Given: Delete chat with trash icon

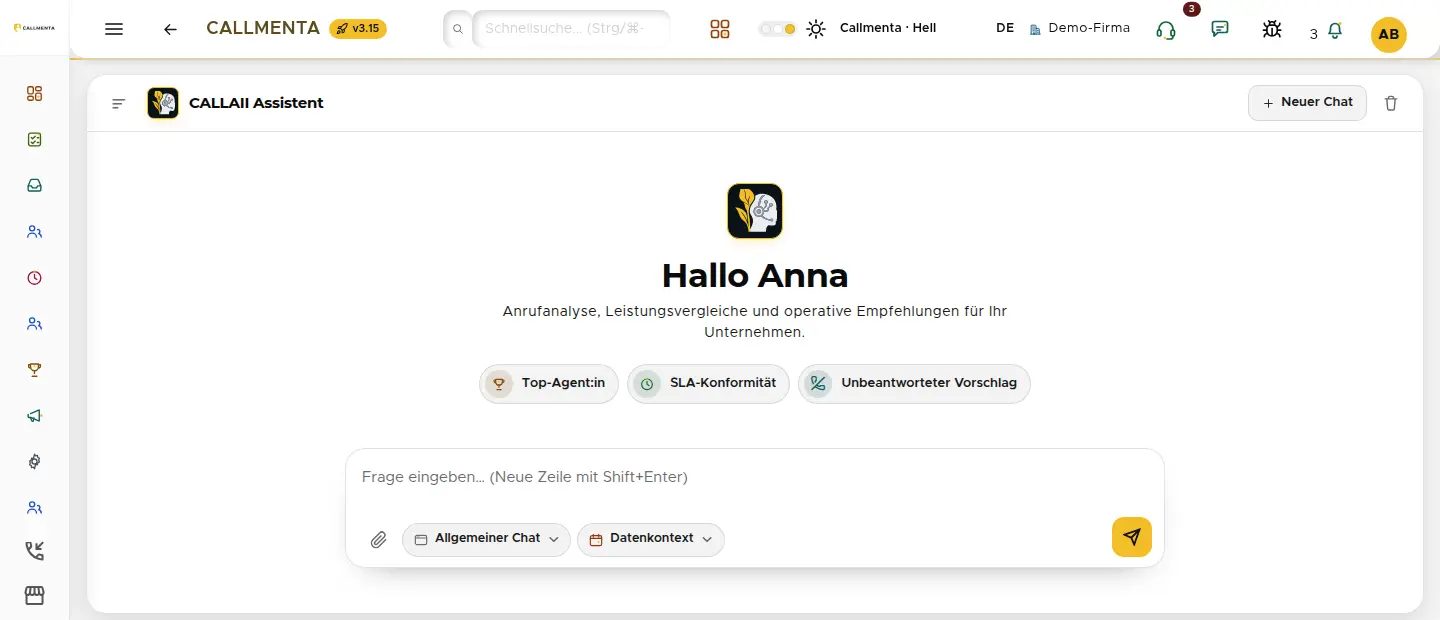Looking at the screenshot, I should (1391, 103).
